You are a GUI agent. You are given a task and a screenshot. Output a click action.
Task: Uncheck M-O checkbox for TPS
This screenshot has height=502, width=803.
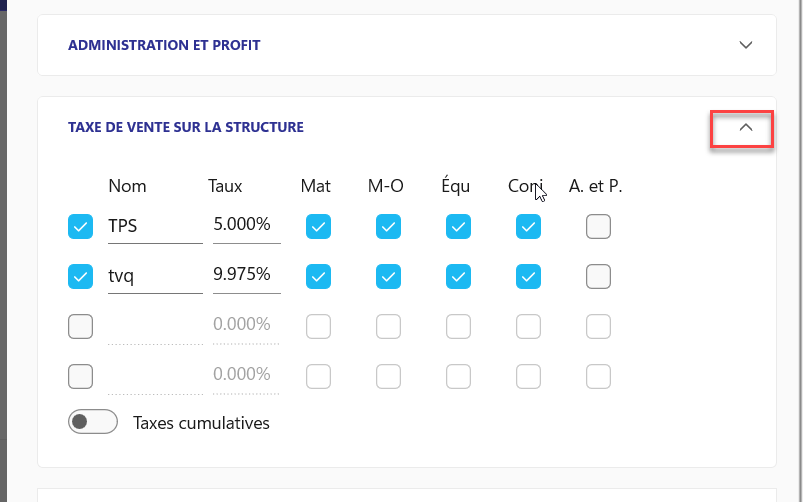pyautogui.click(x=388, y=227)
